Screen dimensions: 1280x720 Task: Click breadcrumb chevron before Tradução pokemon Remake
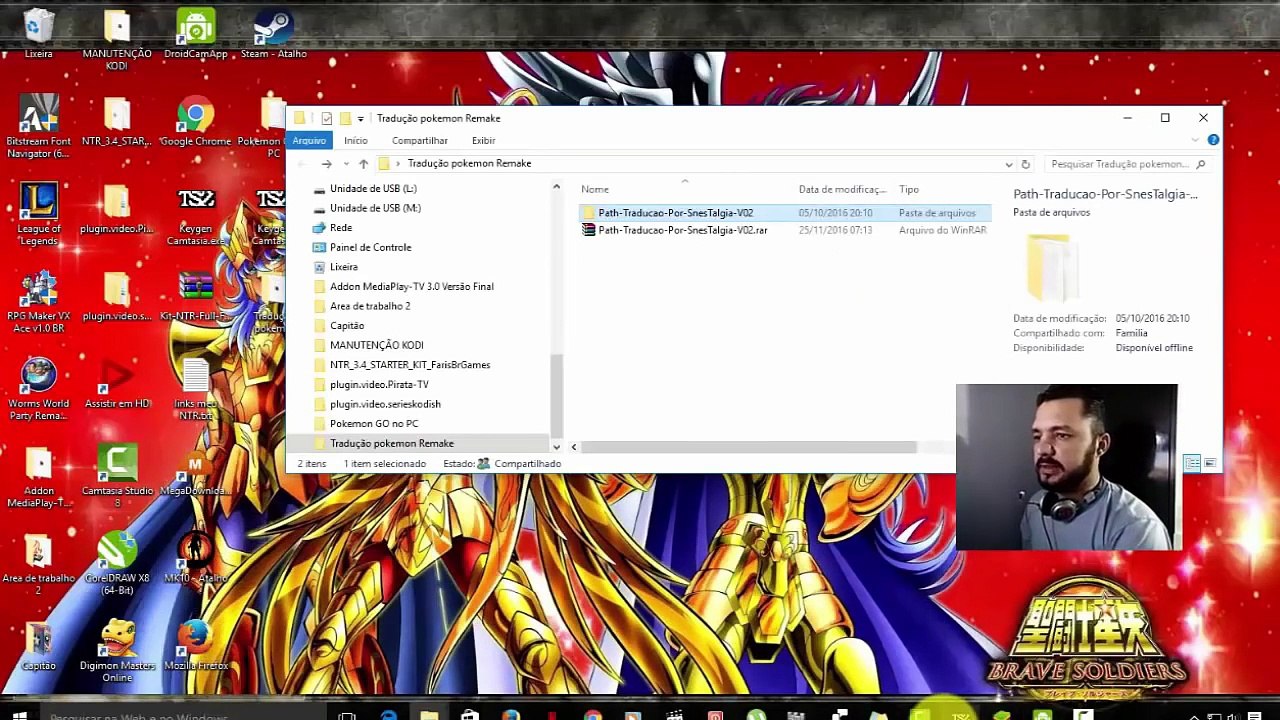[x=398, y=163]
